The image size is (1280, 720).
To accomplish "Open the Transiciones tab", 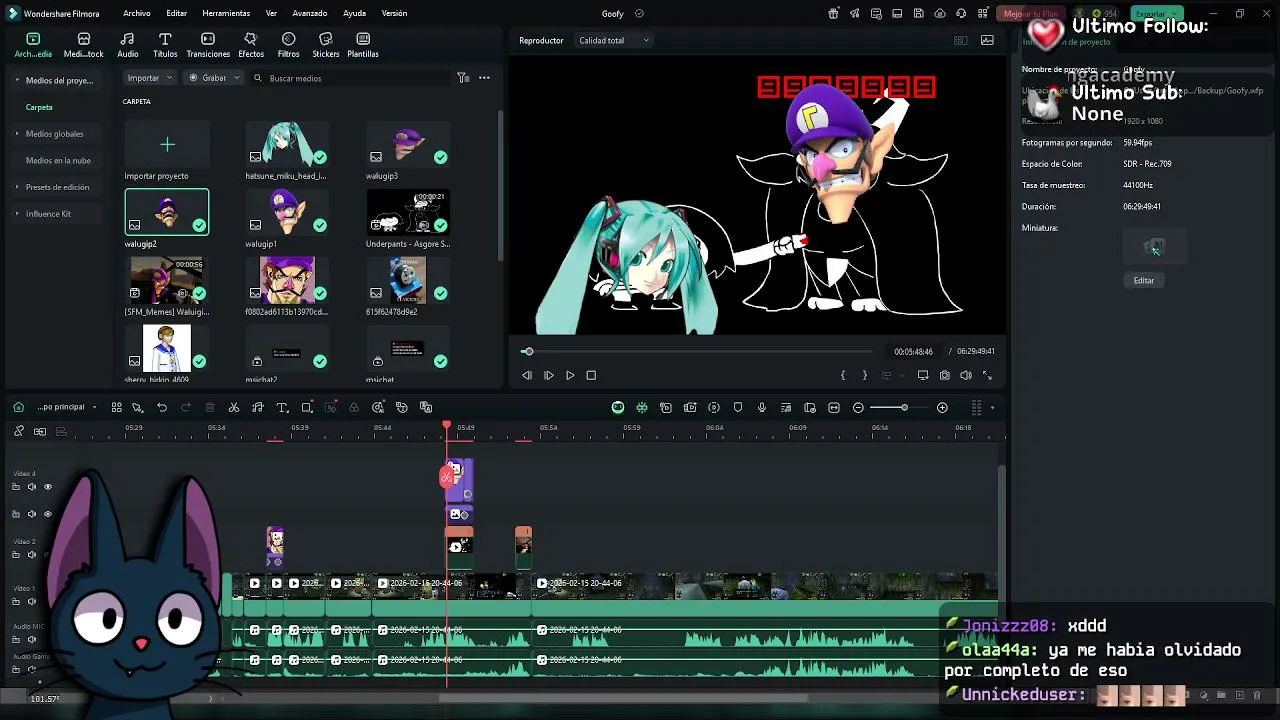I will point(208,45).
